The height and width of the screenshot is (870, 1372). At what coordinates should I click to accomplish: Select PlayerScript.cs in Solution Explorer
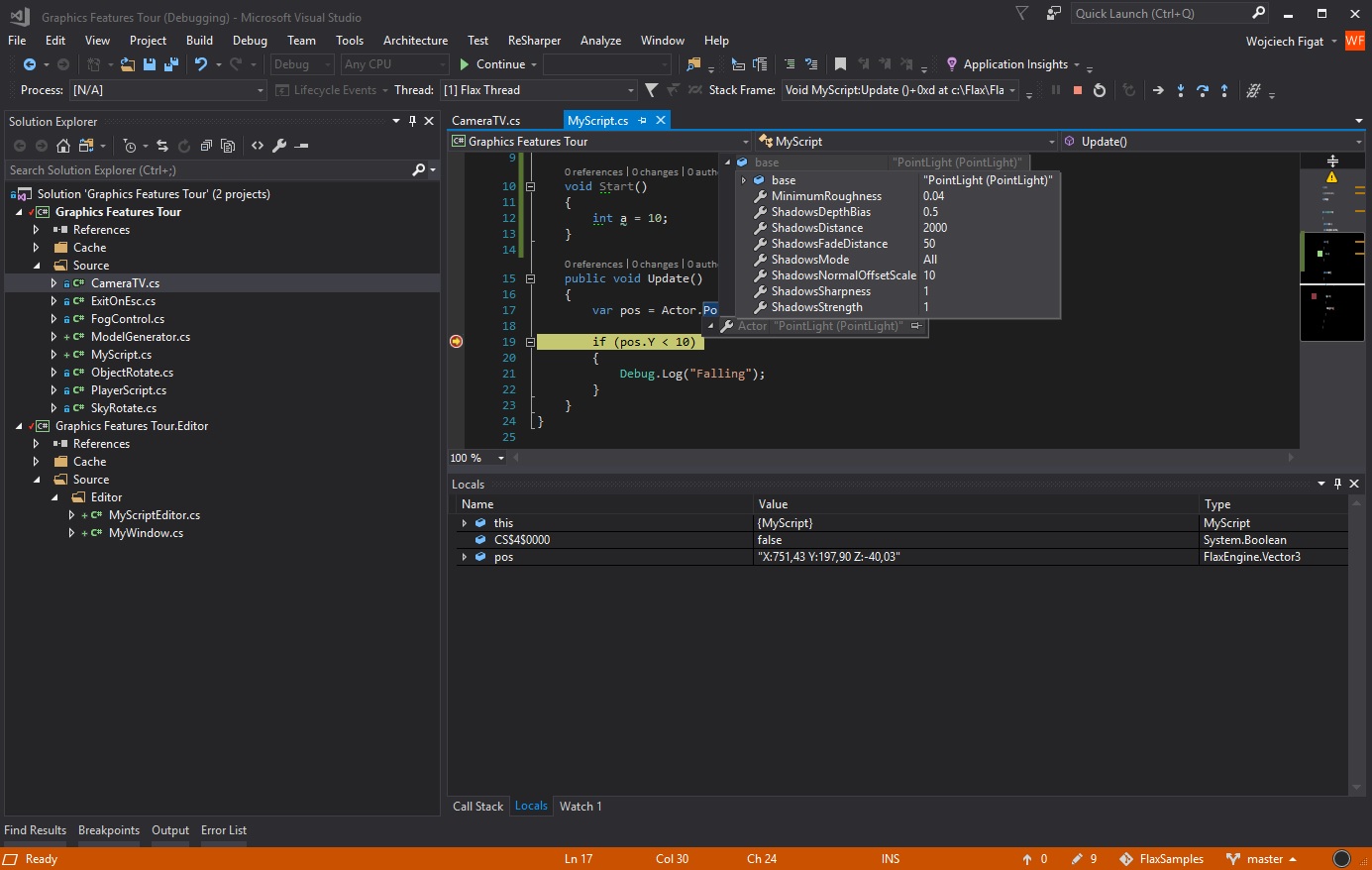click(128, 390)
